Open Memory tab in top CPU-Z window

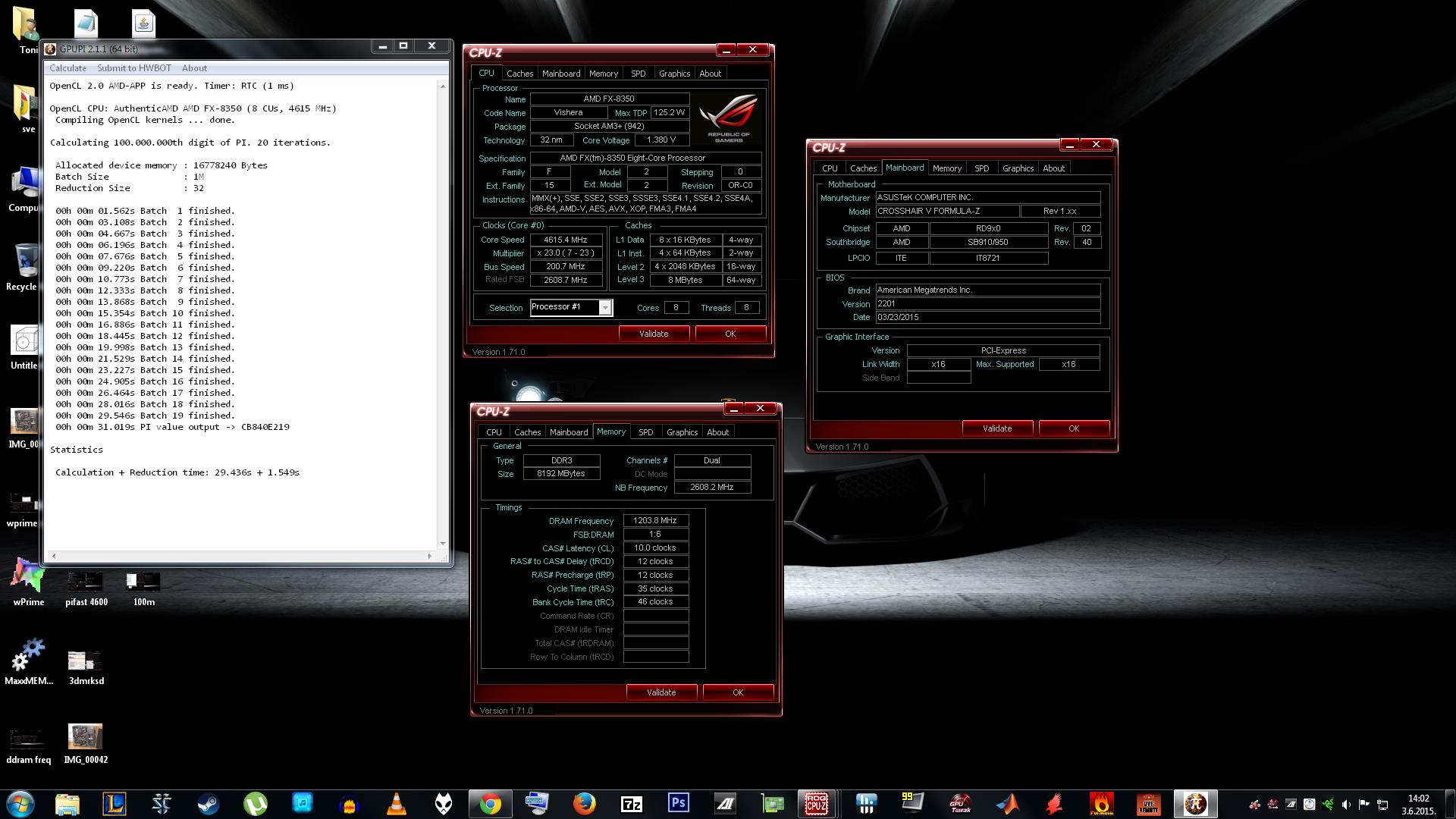604,74
